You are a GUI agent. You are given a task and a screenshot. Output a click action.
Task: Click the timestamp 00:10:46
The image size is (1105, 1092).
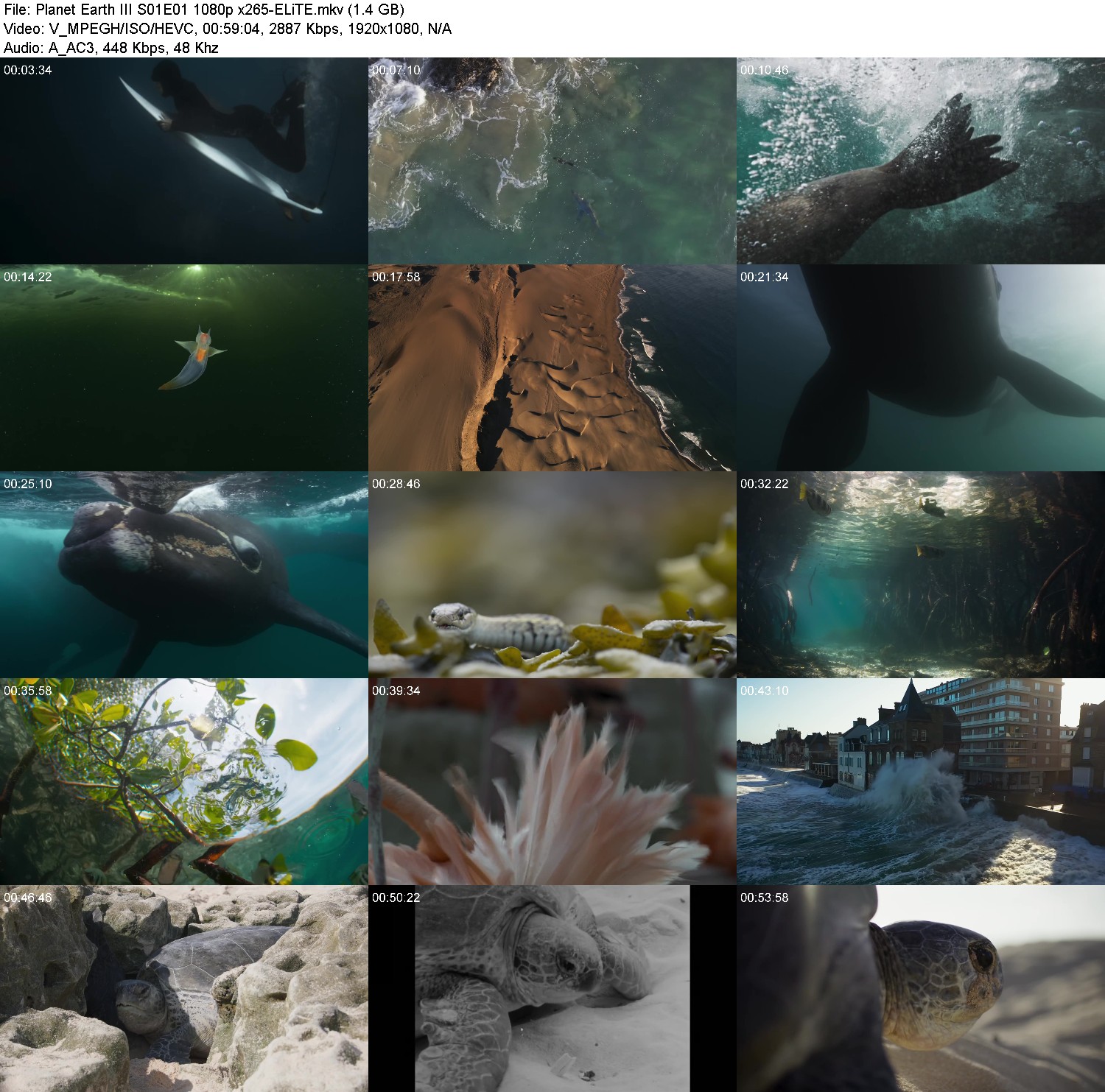coord(765,70)
